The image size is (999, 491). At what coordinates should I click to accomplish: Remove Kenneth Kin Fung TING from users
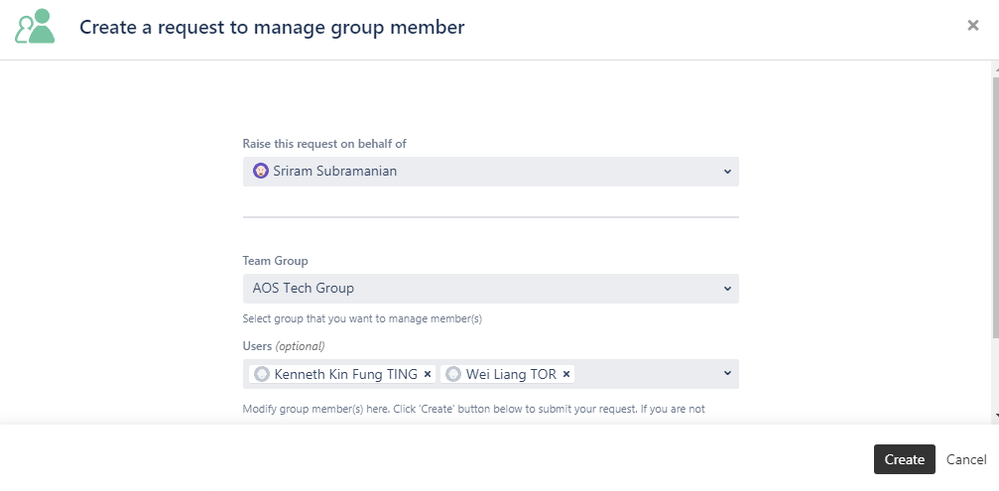428,374
